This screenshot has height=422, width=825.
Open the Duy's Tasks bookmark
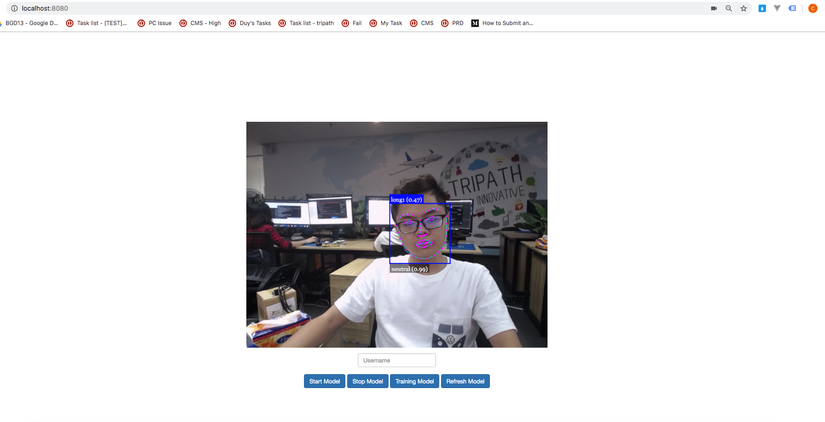point(250,23)
